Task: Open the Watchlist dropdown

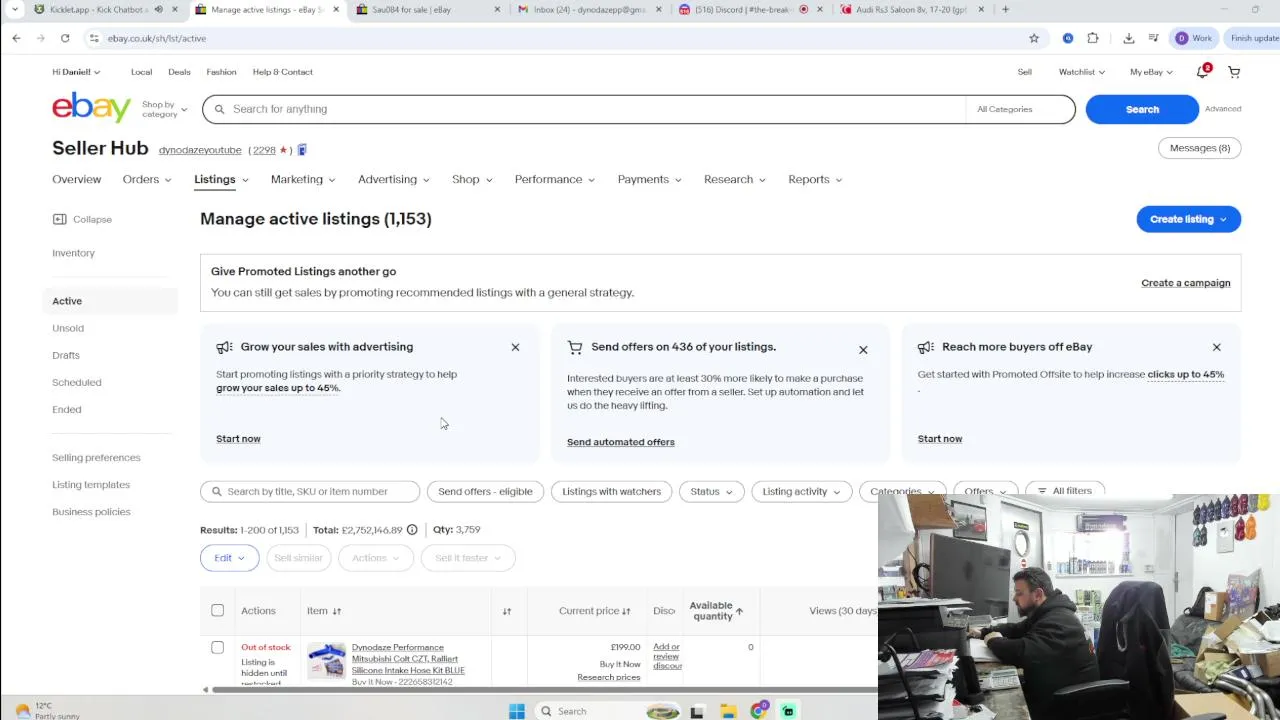Action: (x=1082, y=72)
